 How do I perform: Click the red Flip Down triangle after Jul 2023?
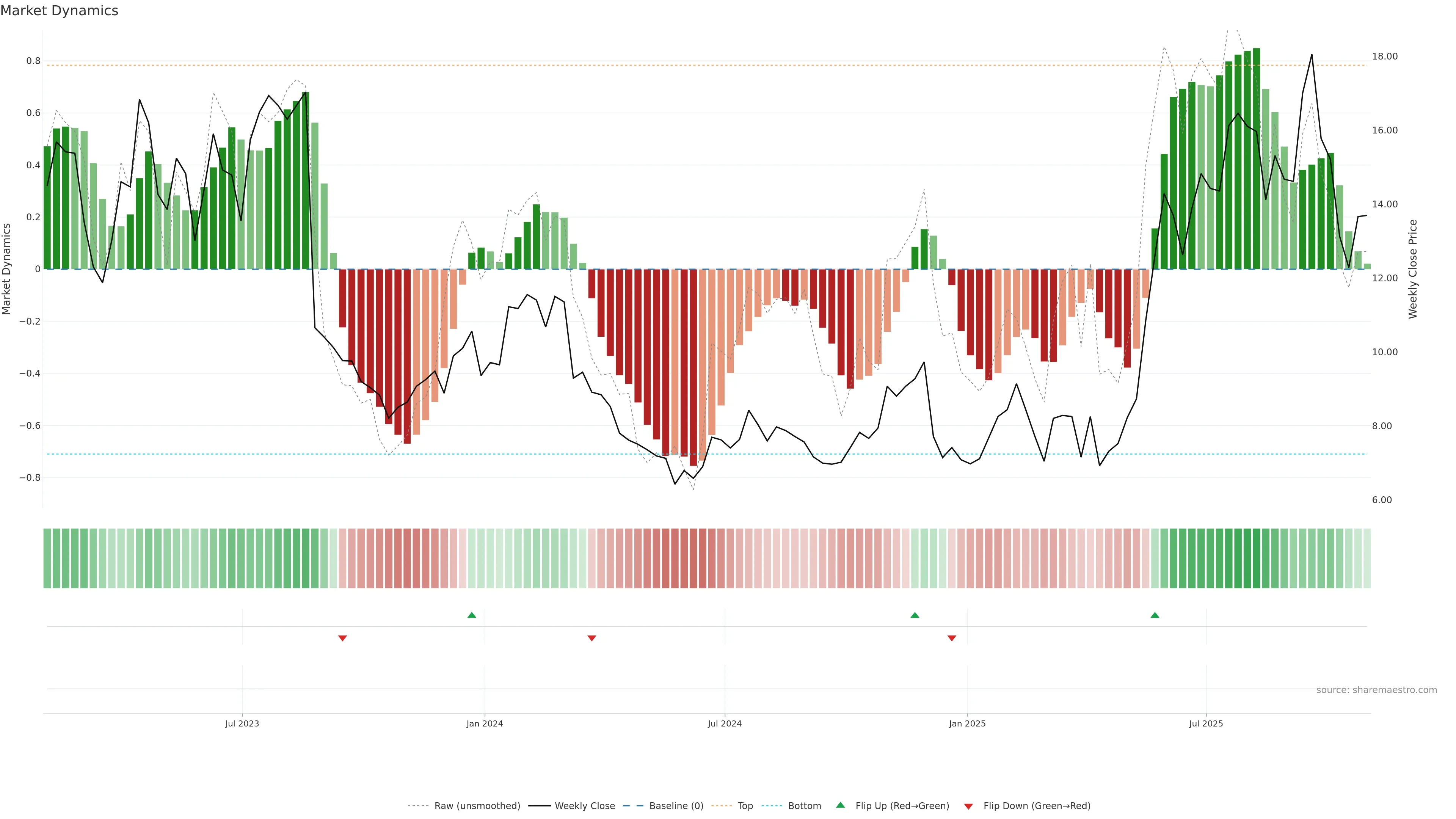(x=342, y=638)
